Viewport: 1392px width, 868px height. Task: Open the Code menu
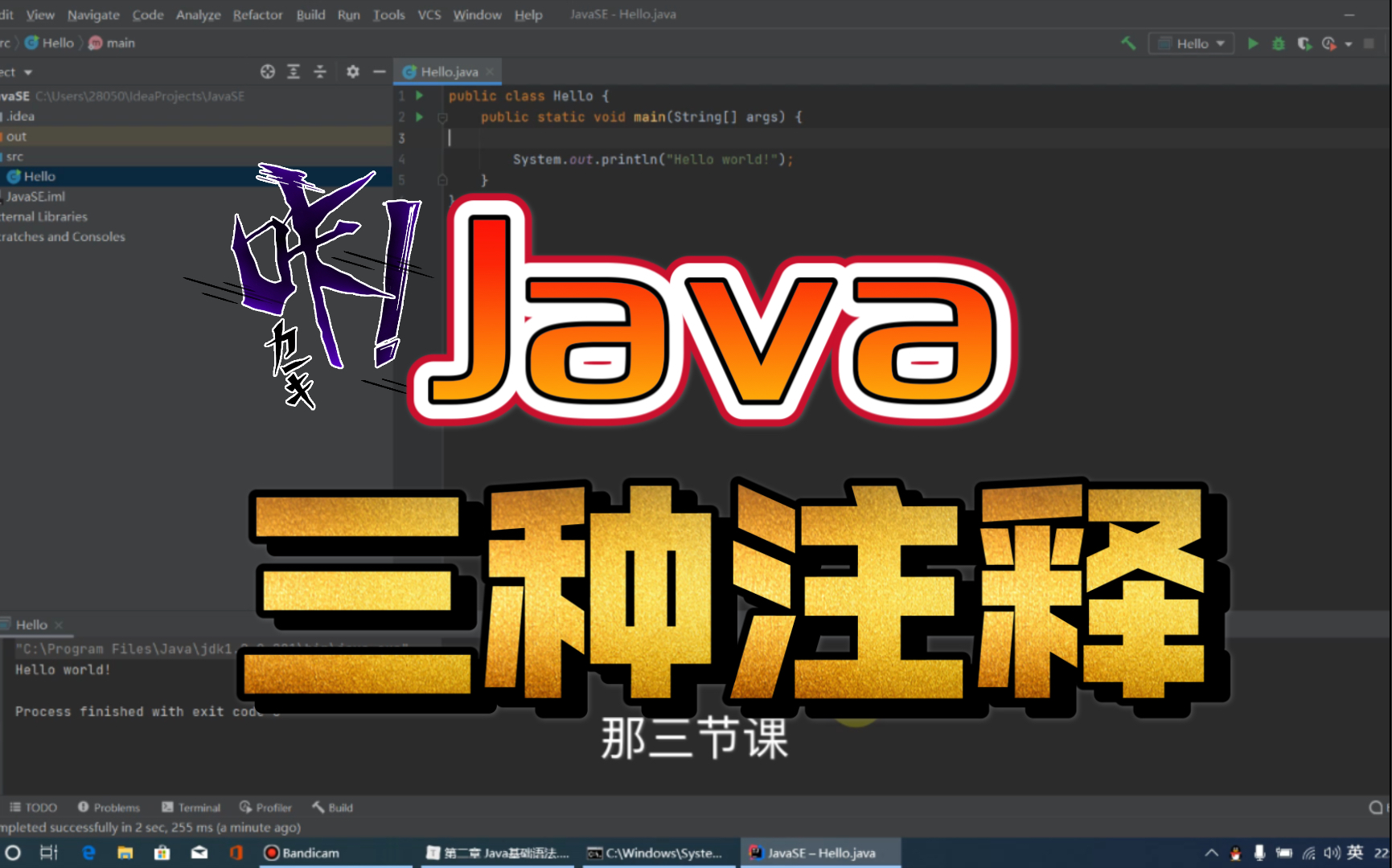point(147,14)
